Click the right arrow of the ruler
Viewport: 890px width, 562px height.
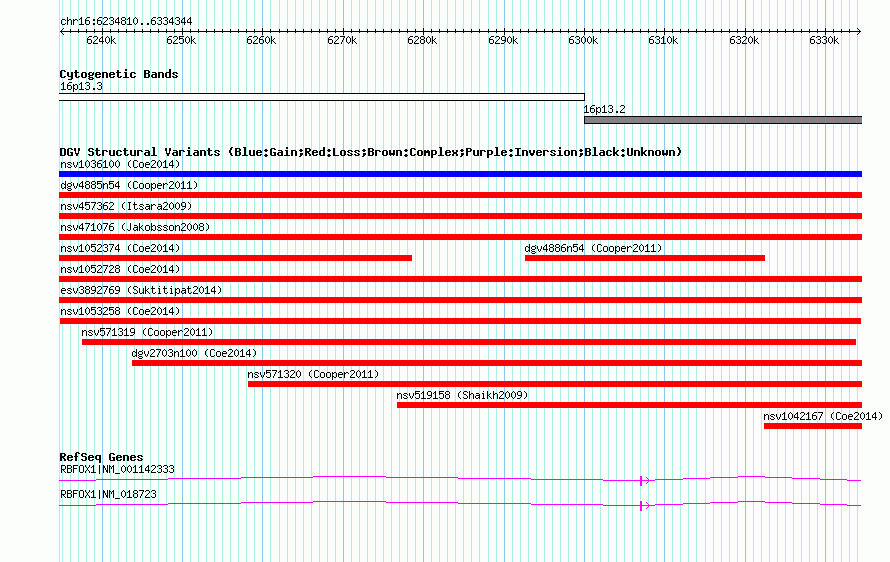click(859, 31)
